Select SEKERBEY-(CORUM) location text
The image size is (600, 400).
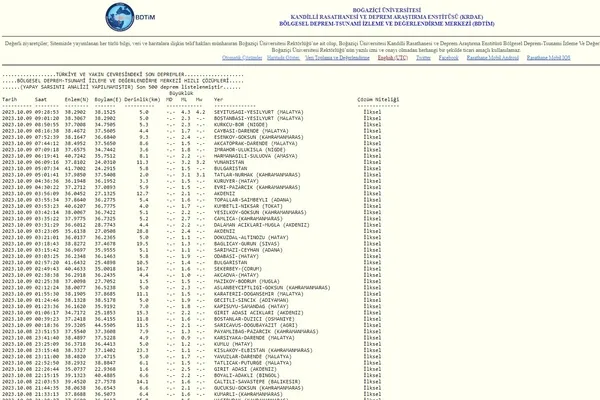tap(238, 269)
